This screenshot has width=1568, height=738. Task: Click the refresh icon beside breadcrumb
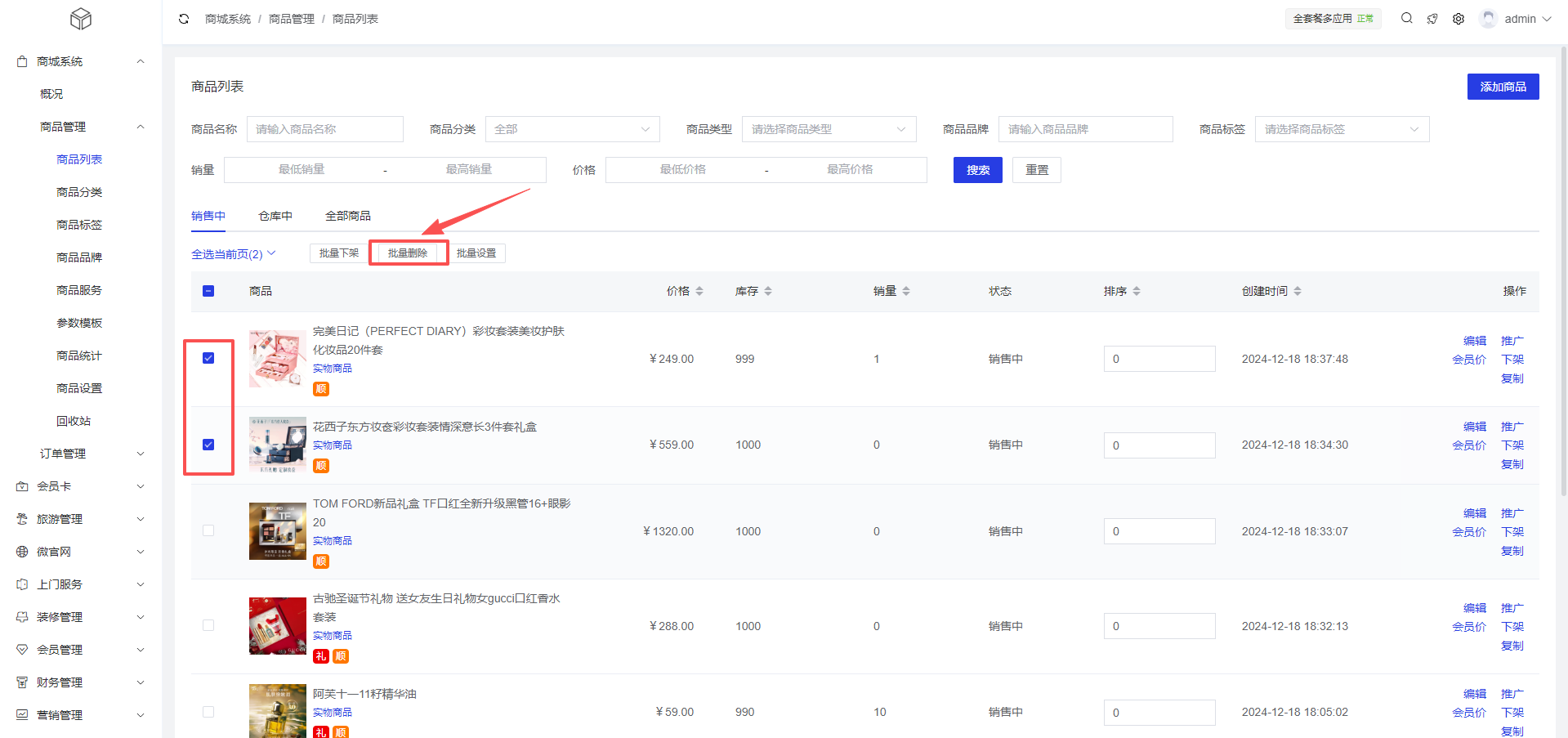pyautogui.click(x=184, y=19)
